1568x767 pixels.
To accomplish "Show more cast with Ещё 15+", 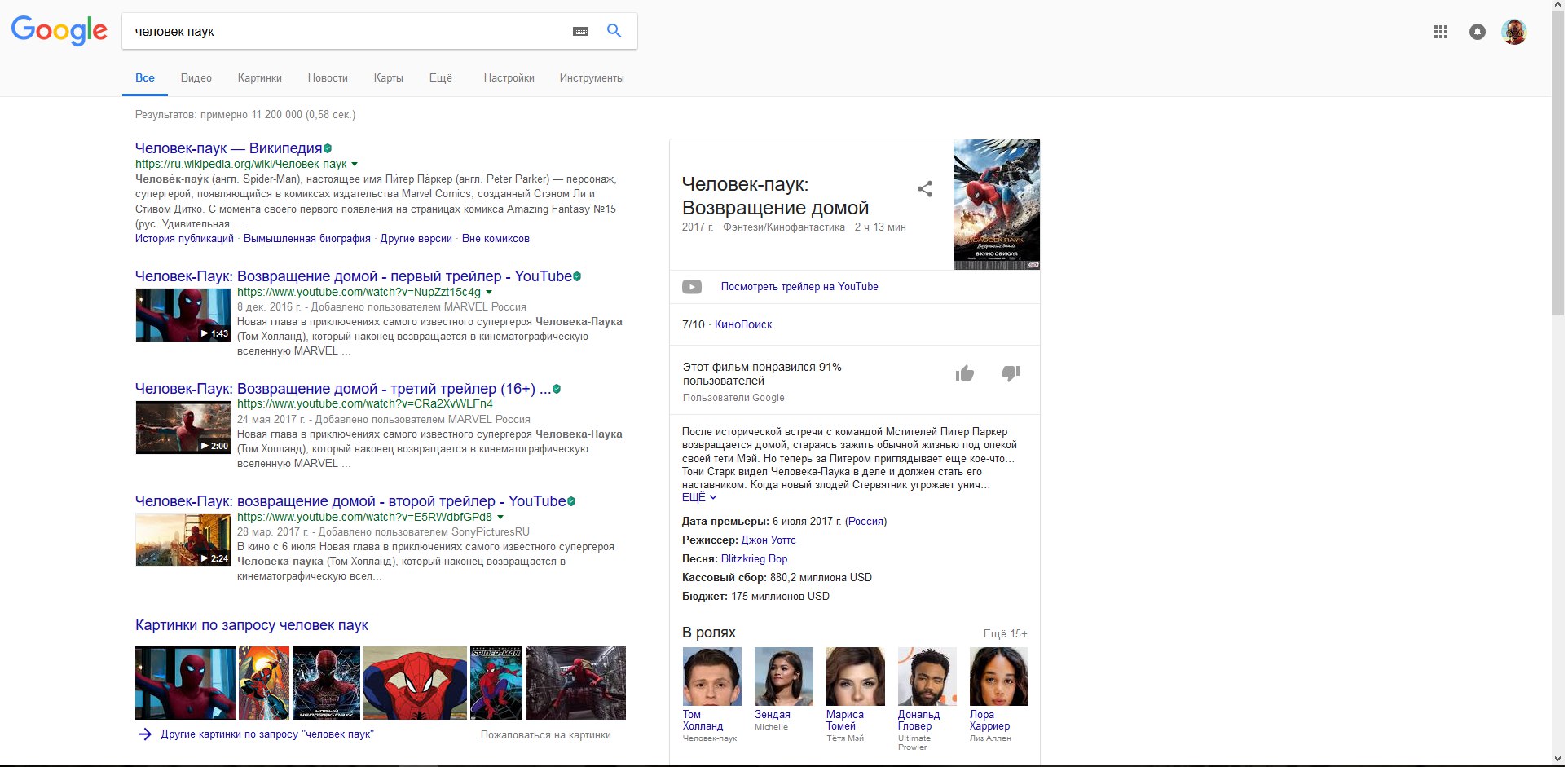I will [x=1005, y=633].
